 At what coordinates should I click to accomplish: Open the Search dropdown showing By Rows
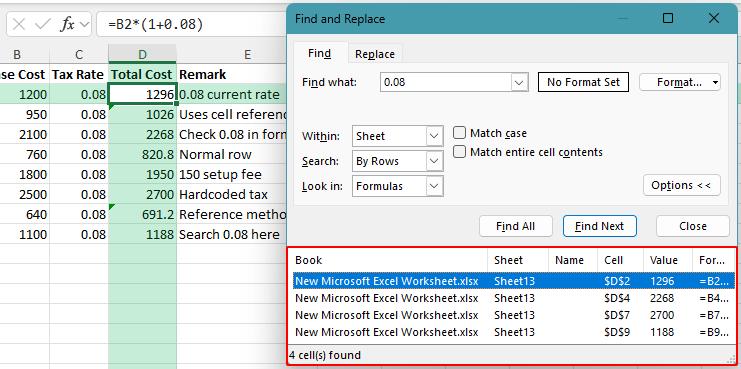397,161
